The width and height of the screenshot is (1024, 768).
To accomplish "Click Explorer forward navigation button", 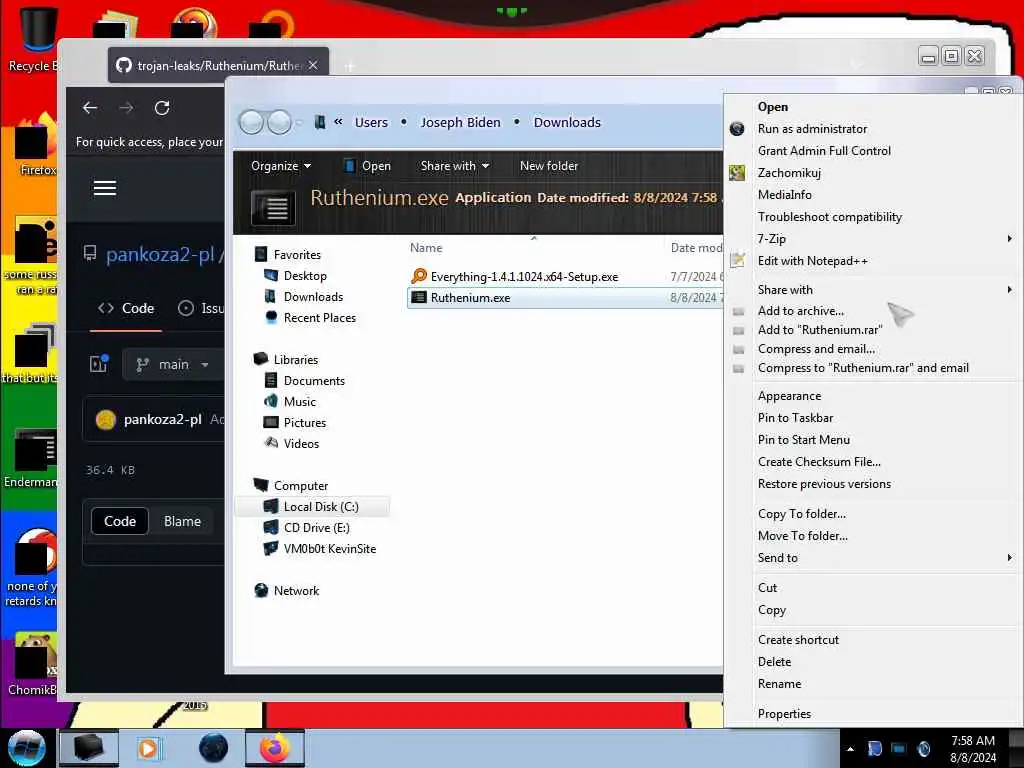I will click(280, 122).
